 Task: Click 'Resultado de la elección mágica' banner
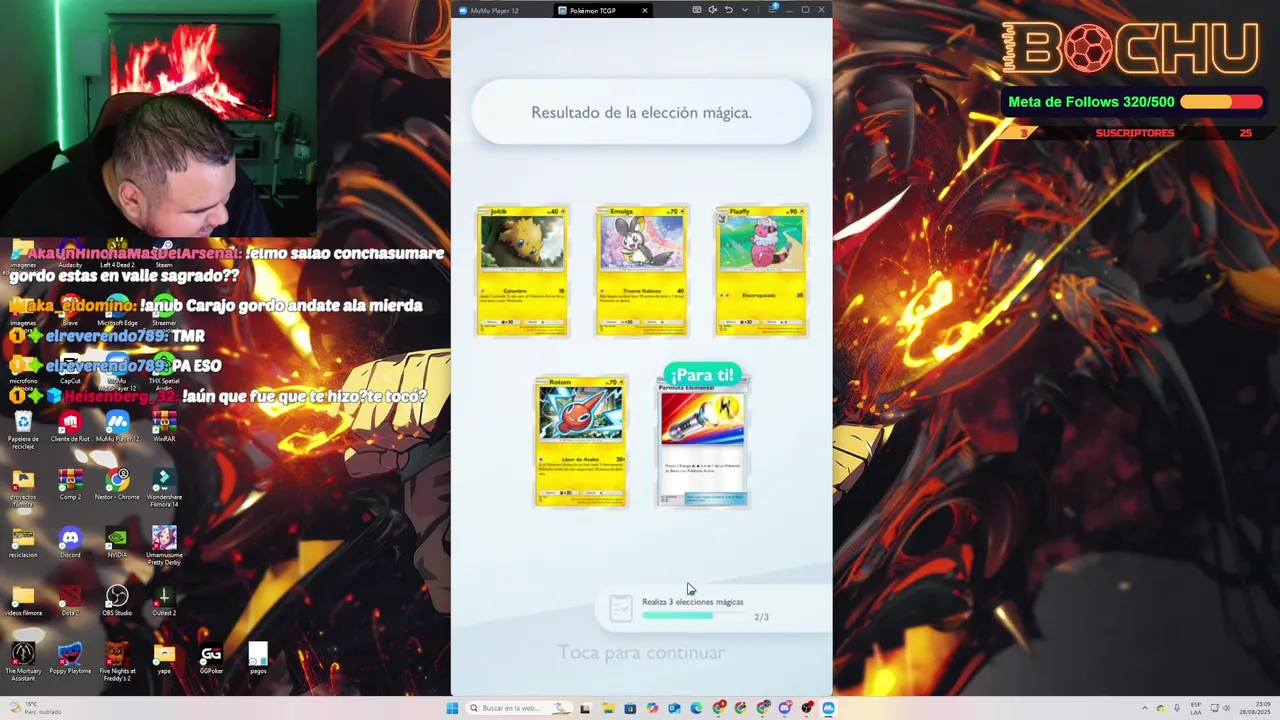[x=641, y=112]
